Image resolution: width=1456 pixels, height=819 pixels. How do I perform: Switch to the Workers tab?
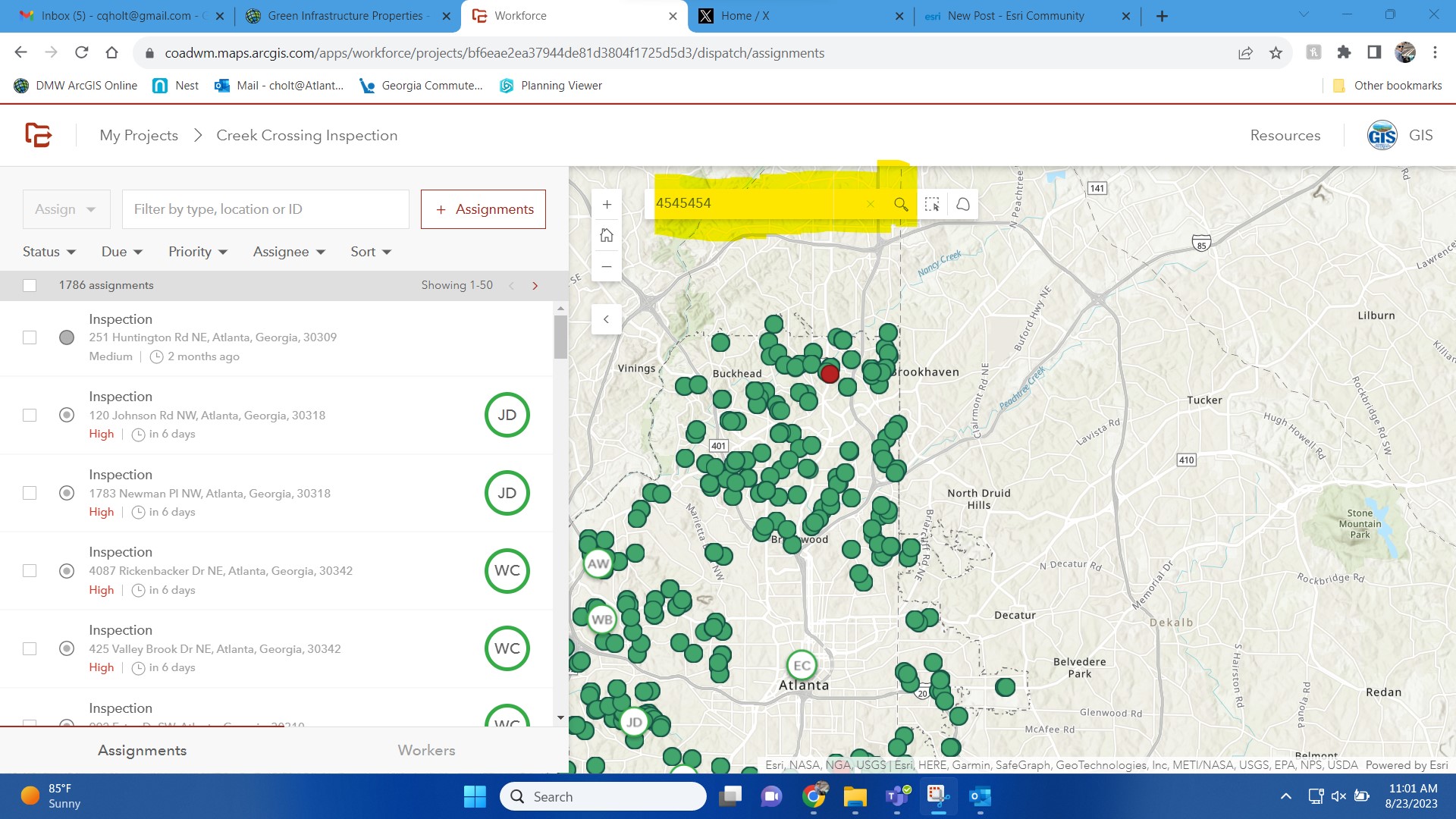pyautogui.click(x=426, y=750)
